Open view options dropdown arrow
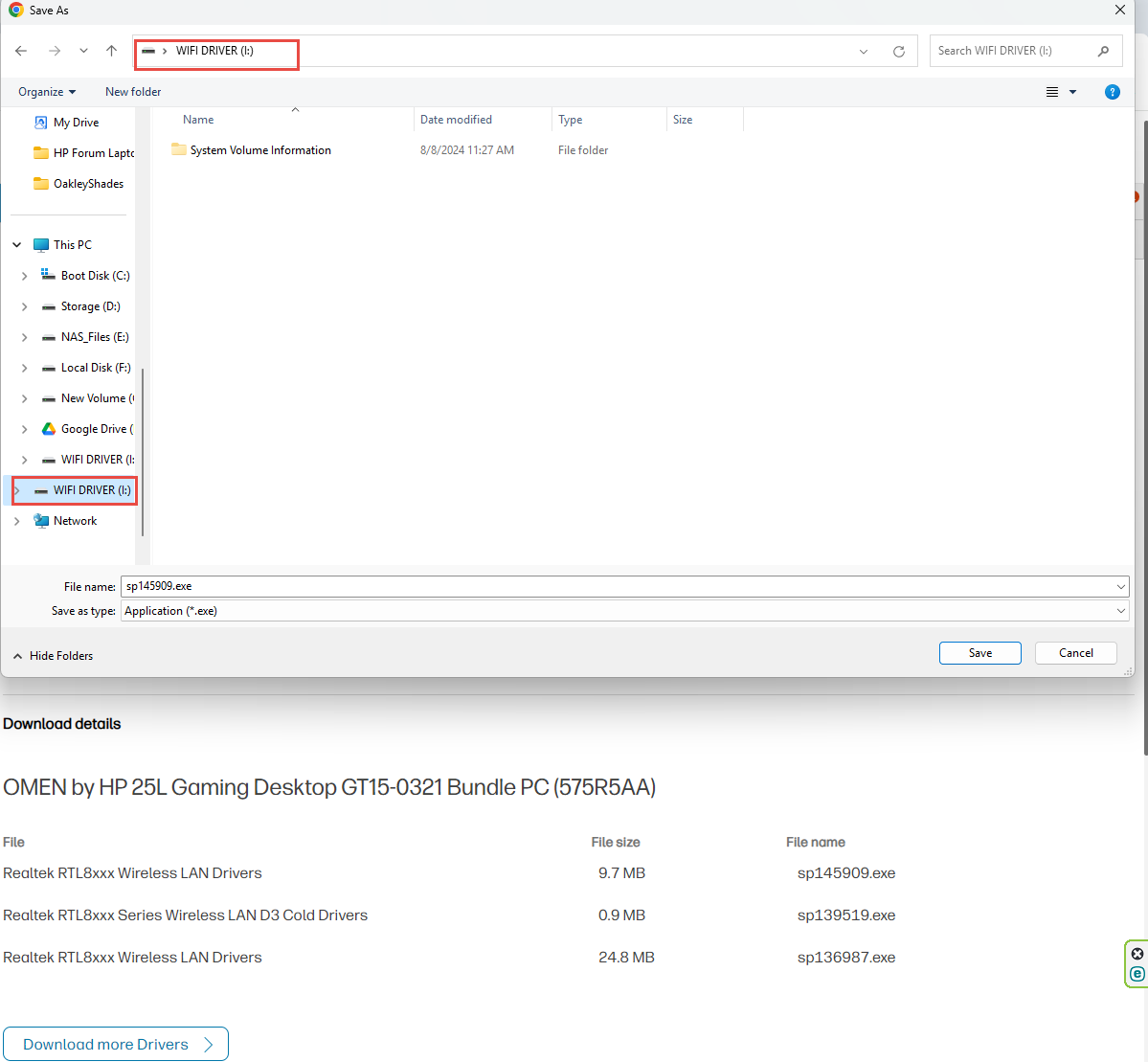 tap(1072, 92)
